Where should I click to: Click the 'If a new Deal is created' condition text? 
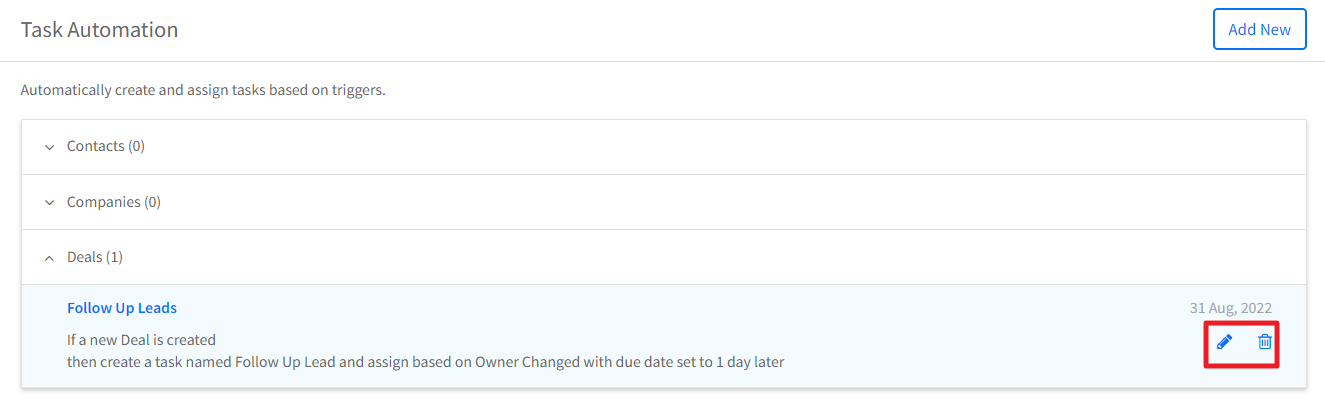141,340
